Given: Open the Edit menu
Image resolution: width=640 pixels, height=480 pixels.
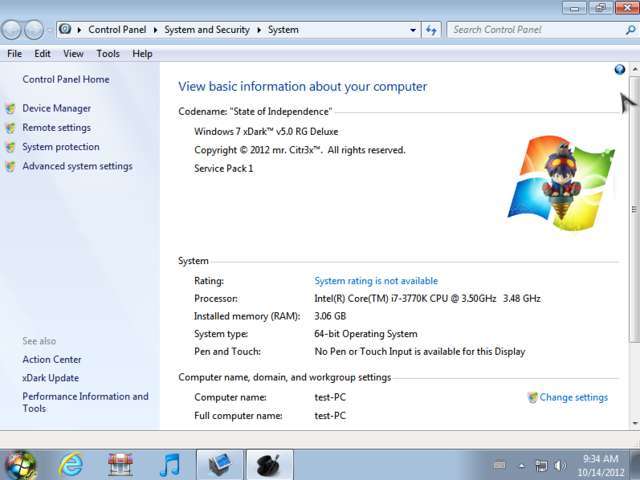Looking at the screenshot, I should click(42, 54).
